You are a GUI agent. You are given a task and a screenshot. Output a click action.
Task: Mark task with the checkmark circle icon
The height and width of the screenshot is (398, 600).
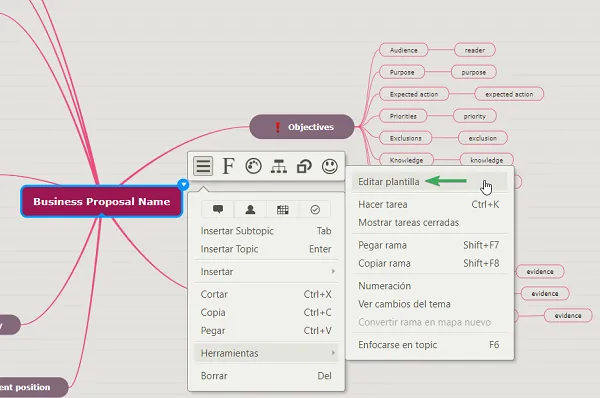point(315,209)
